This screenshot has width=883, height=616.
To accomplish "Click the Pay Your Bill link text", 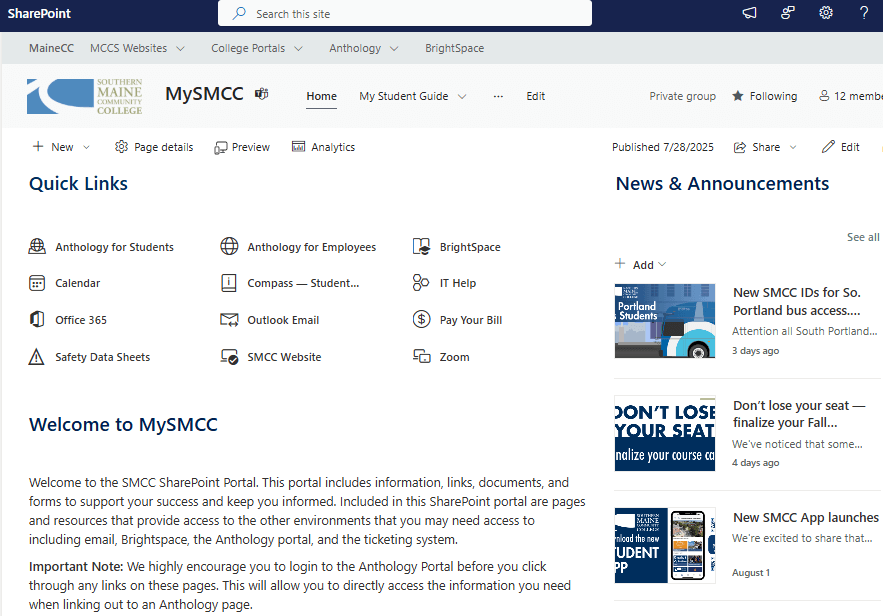I will click(x=471, y=320).
